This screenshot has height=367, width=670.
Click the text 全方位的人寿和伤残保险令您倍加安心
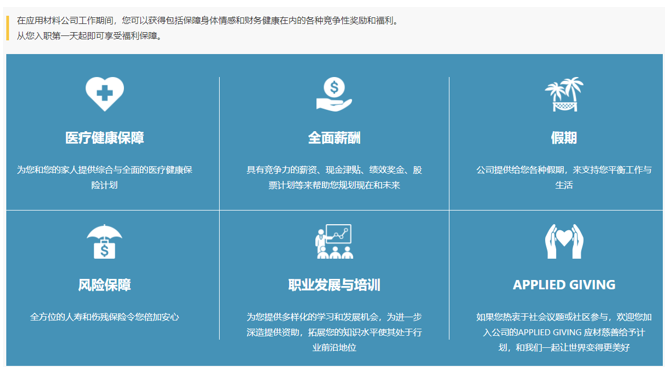pyautogui.click(x=104, y=317)
